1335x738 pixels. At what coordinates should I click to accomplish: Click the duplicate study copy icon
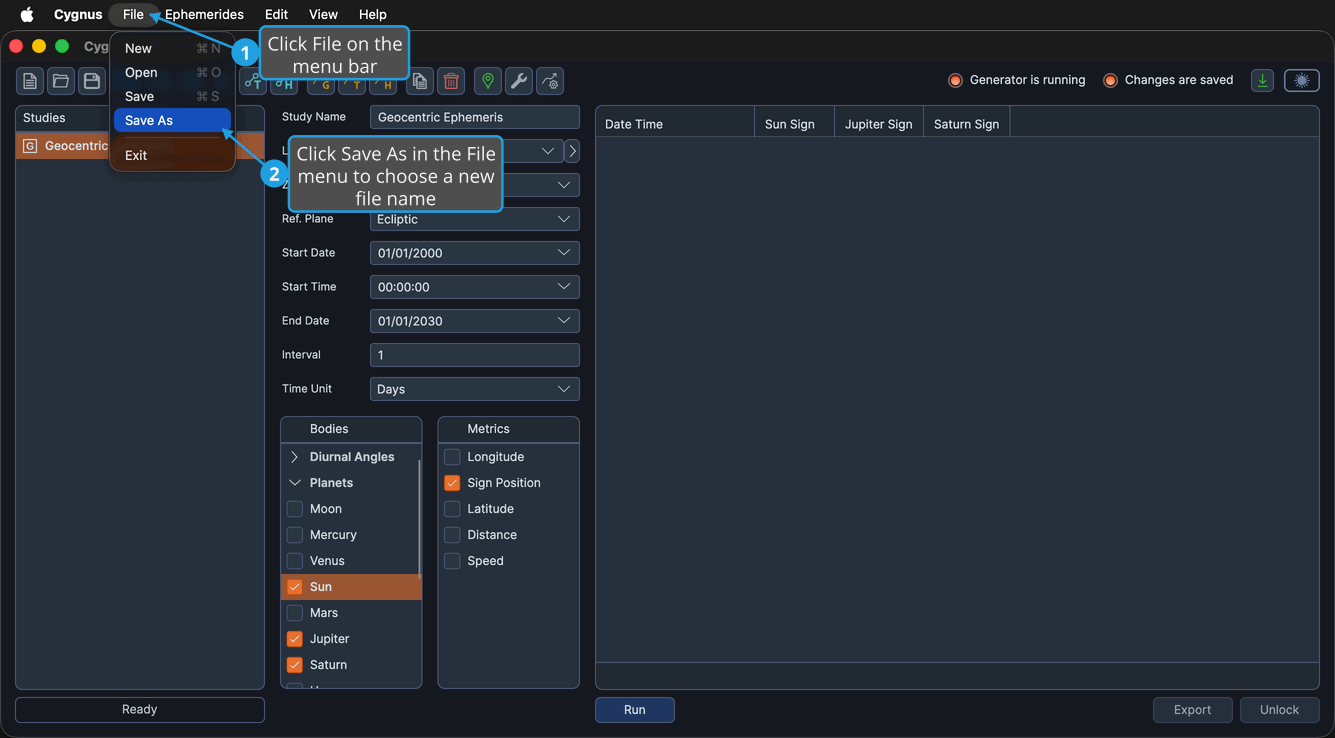420,81
